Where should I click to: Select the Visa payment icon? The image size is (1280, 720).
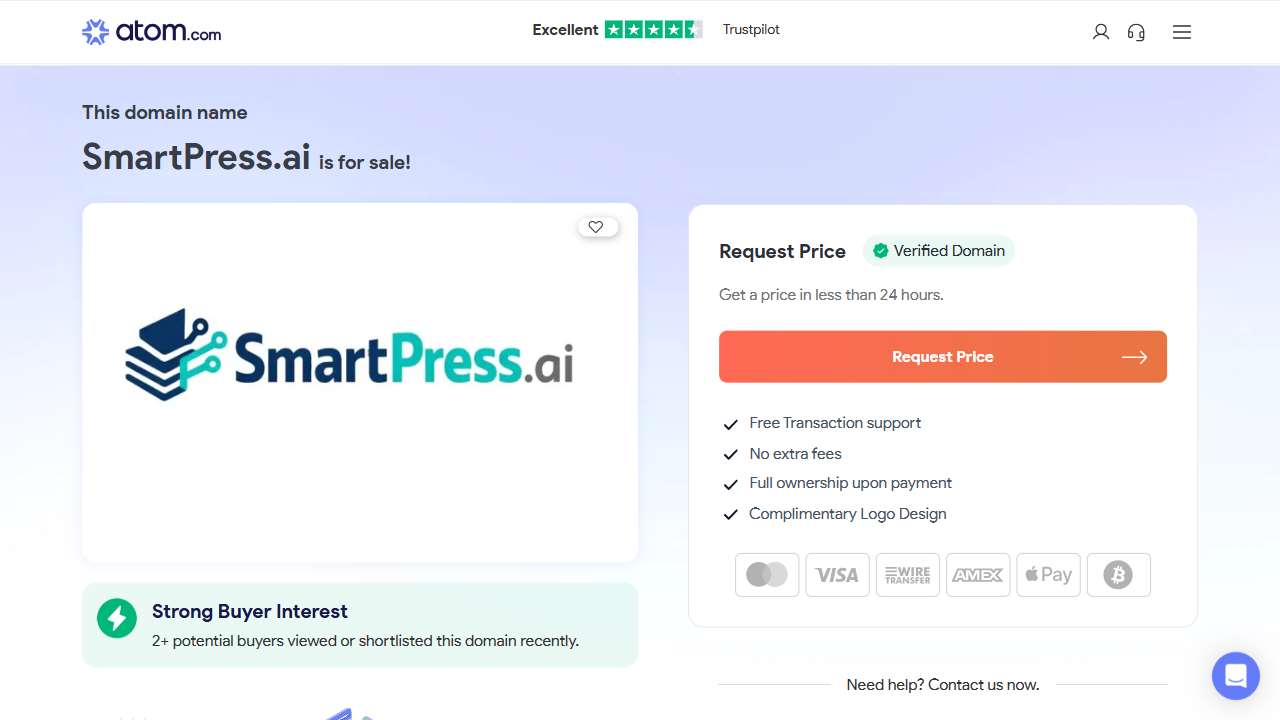837,574
